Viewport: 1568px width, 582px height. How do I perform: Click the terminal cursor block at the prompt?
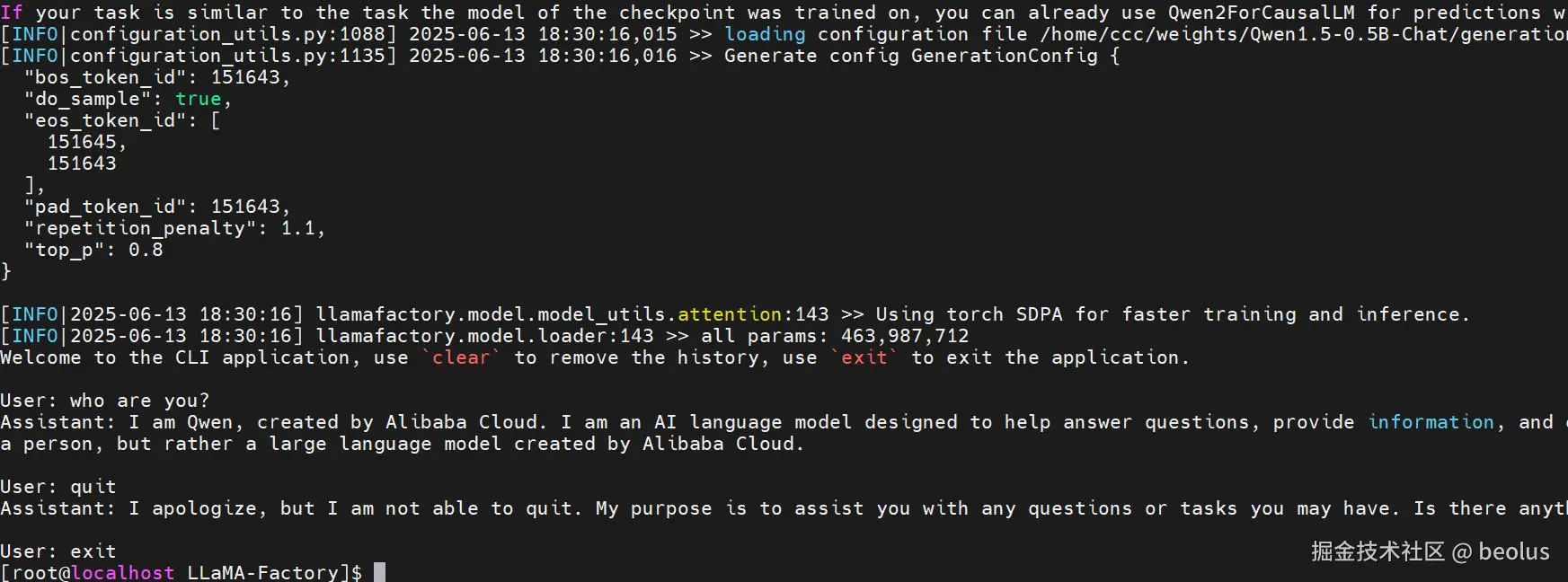click(x=379, y=572)
